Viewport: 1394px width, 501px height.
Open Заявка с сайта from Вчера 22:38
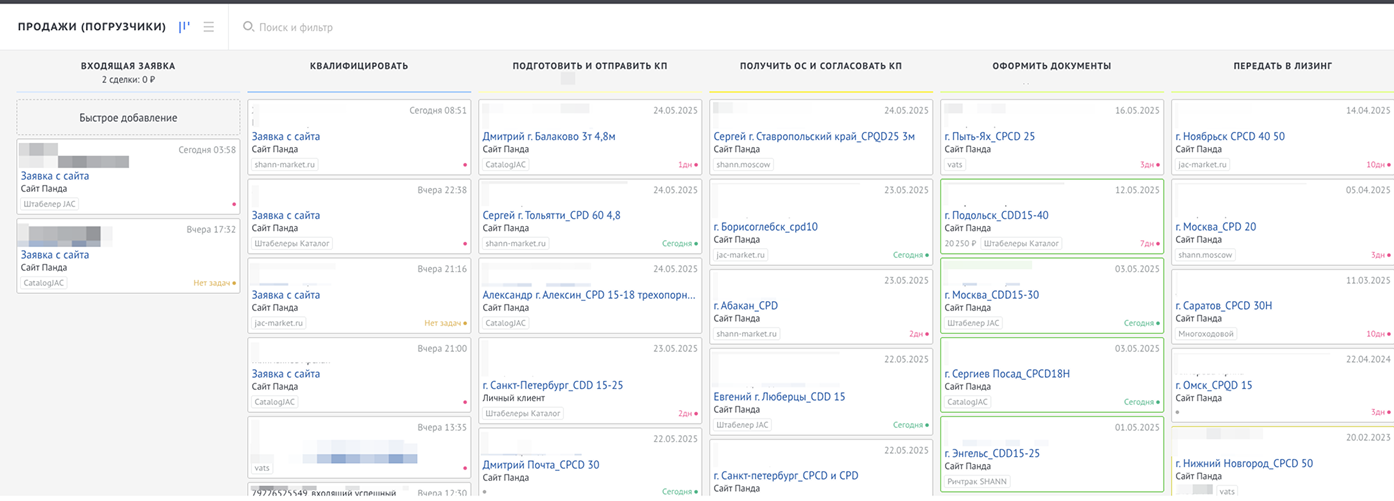click(x=286, y=215)
